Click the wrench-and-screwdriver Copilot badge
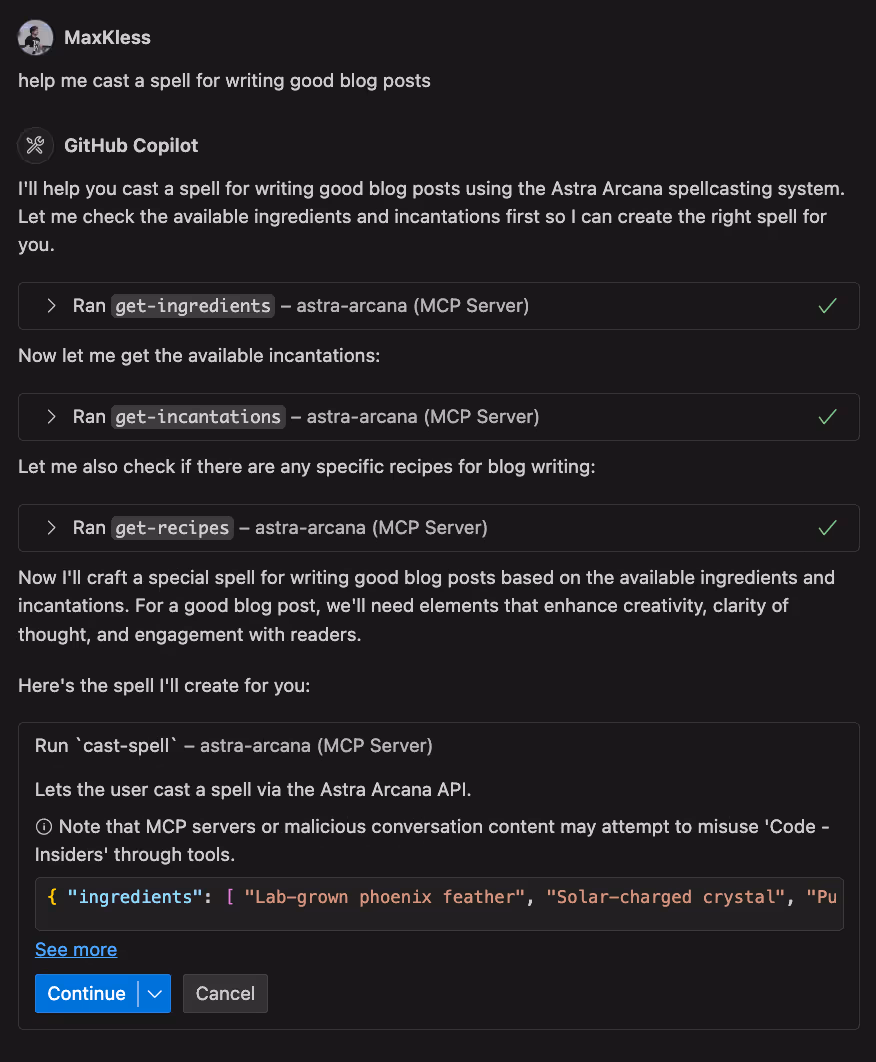The height and width of the screenshot is (1062, 876). [35, 145]
